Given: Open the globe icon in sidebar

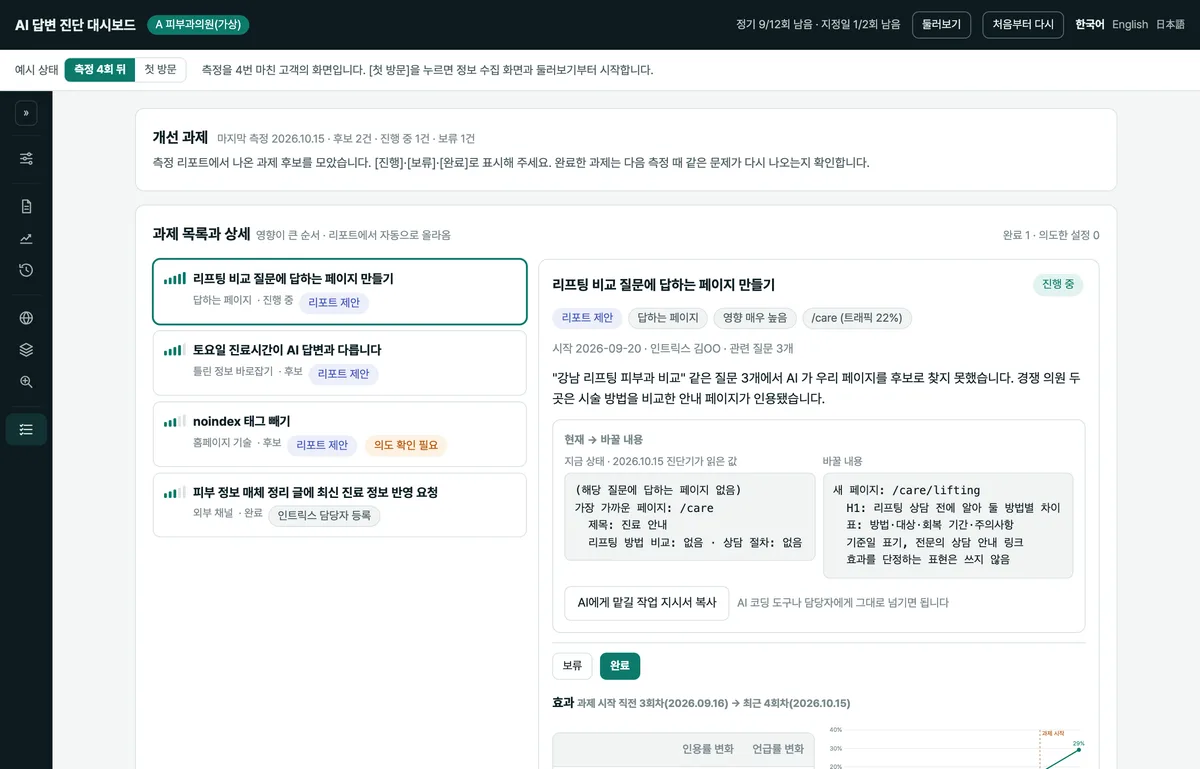Looking at the screenshot, I should tap(26, 318).
